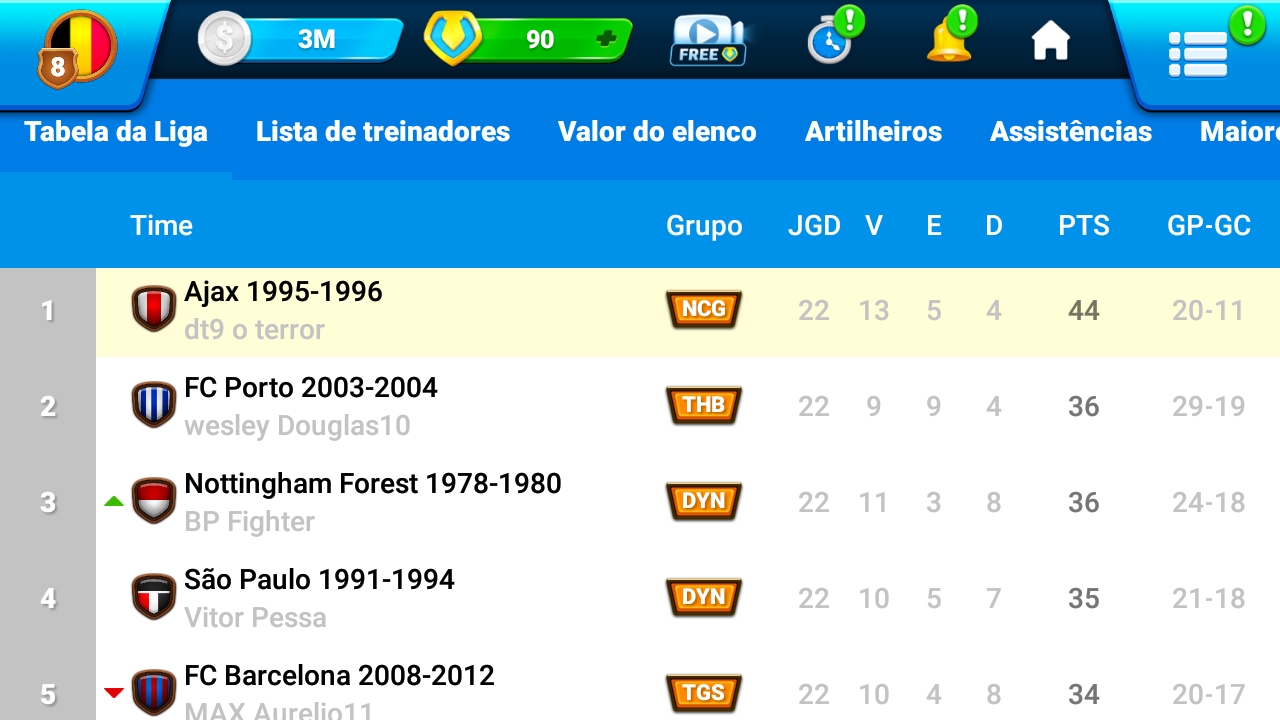
Task: Open the notifications bell
Action: pos(948,41)
